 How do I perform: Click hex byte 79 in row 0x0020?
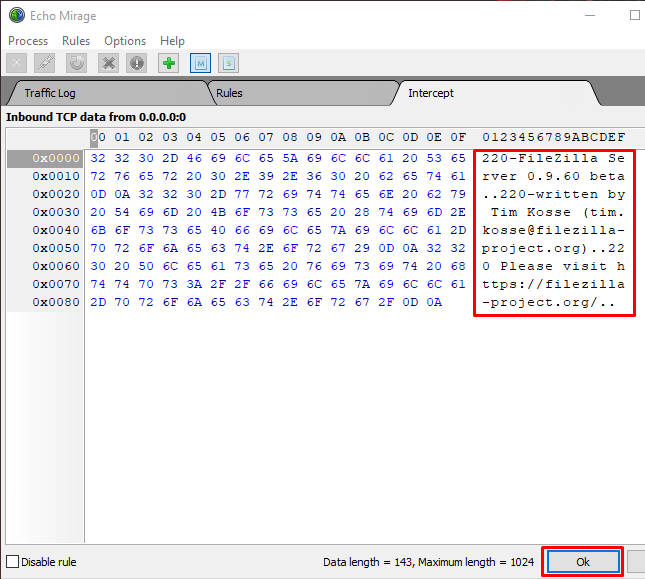click(458, 194)
